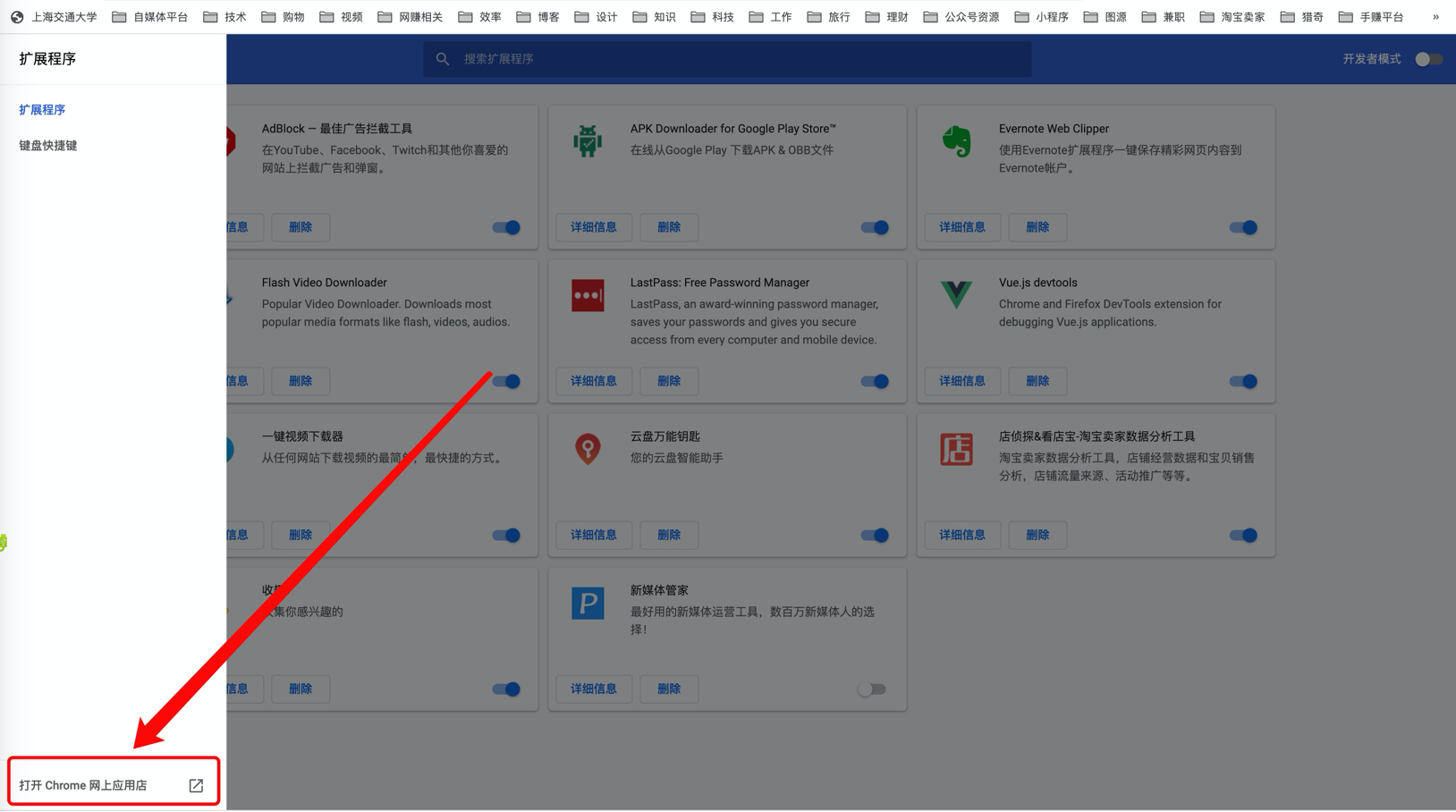The height and width of the screenshot is (812, 1456).
Task: Click 删除 for 新媒体管家
Action: [x=669, y=689]
